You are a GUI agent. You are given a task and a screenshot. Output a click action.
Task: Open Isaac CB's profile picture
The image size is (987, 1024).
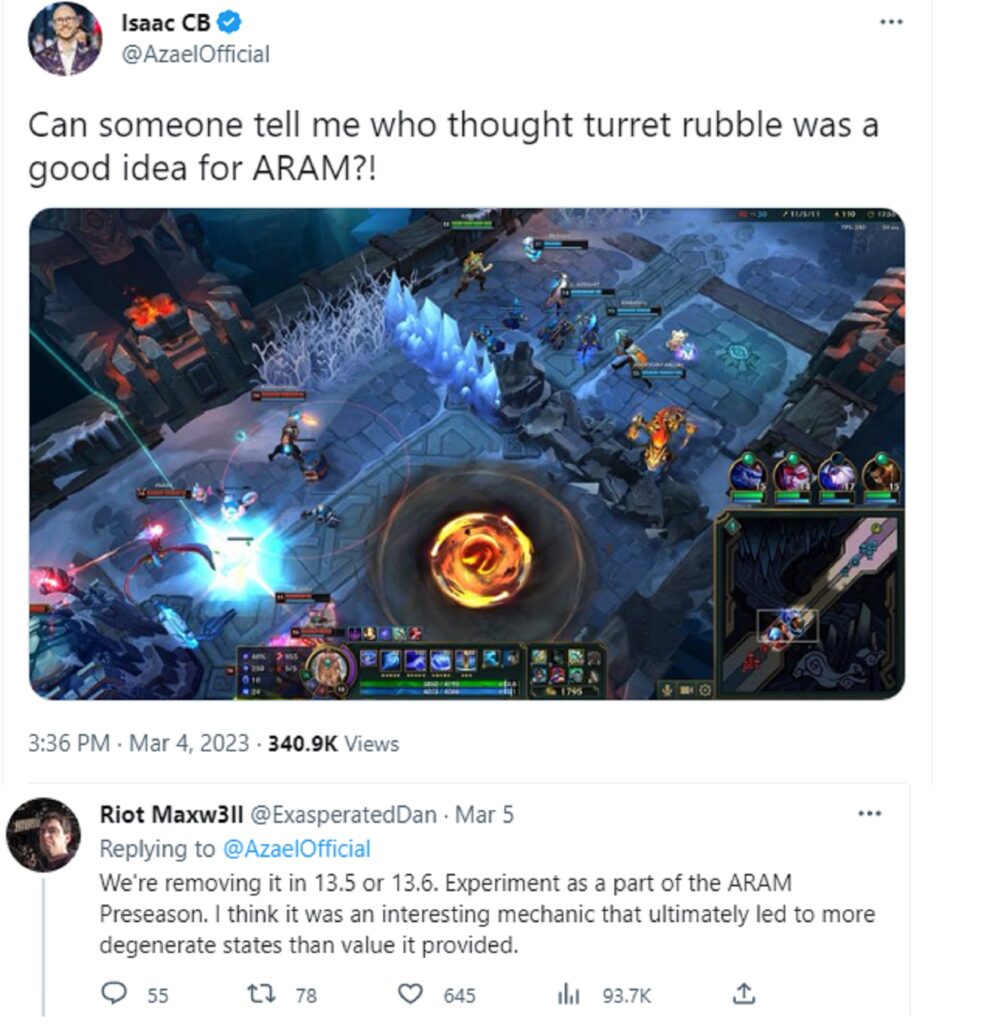coord(65,38)
